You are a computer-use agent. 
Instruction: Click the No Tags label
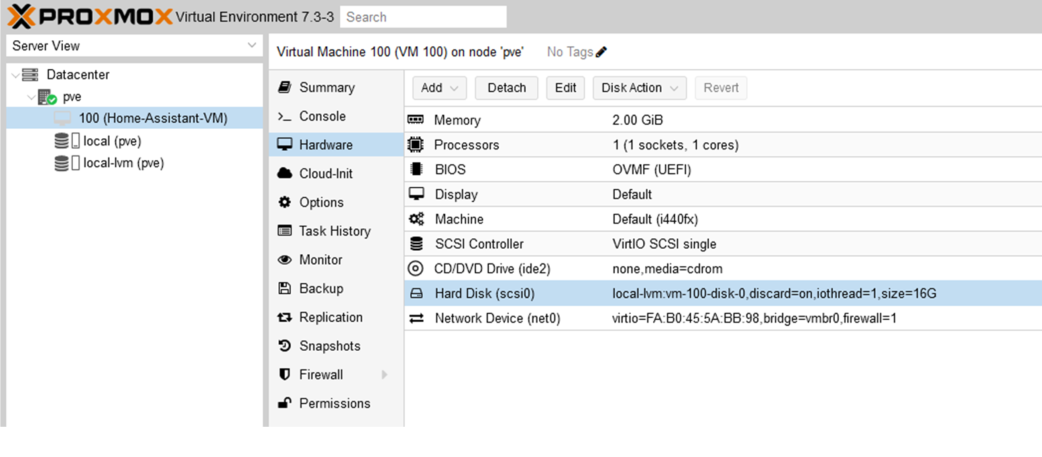(570, 52)
